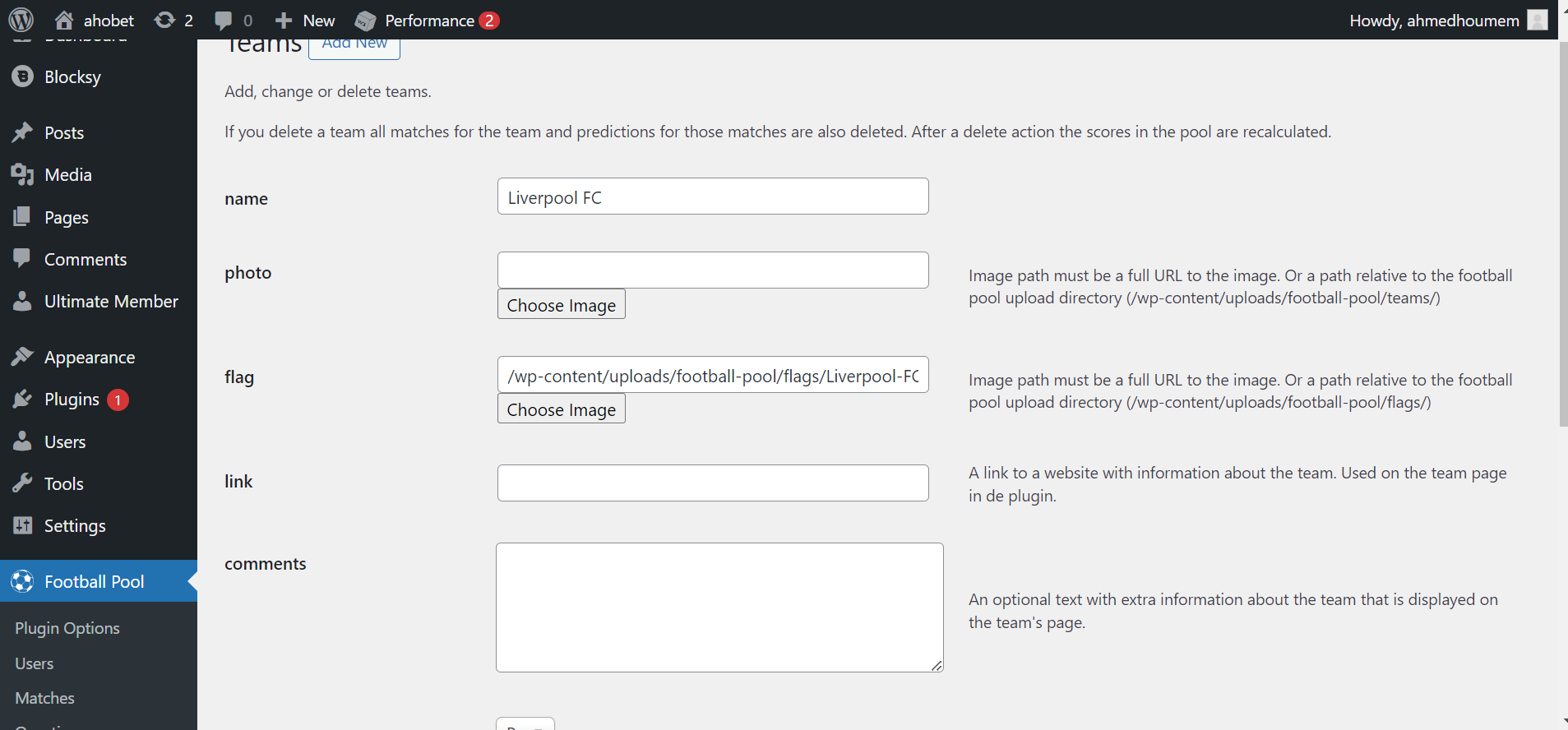Click Choose Image for the photo field
This screenshot has height=730, width=1568.
(x=562, y=304)
